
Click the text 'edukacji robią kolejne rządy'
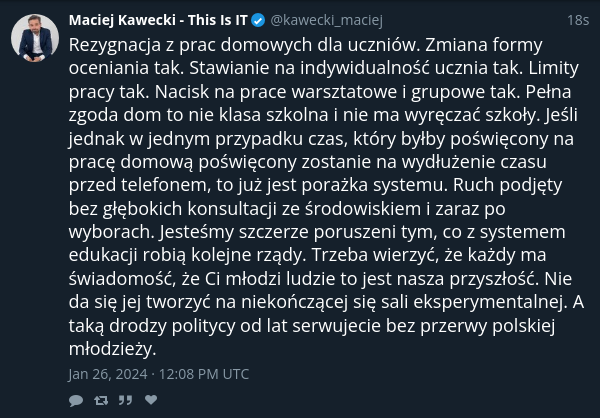pyautogui.click(x=188, y=255)
